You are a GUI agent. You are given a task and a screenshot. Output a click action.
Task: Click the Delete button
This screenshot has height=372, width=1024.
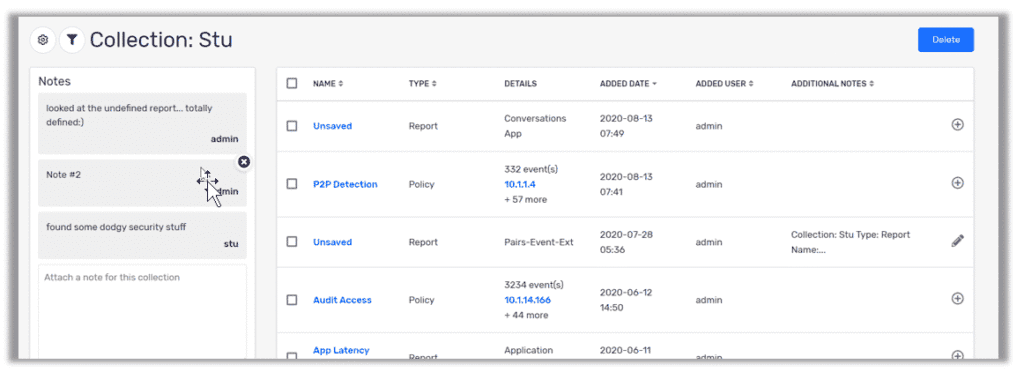(946, 40)
